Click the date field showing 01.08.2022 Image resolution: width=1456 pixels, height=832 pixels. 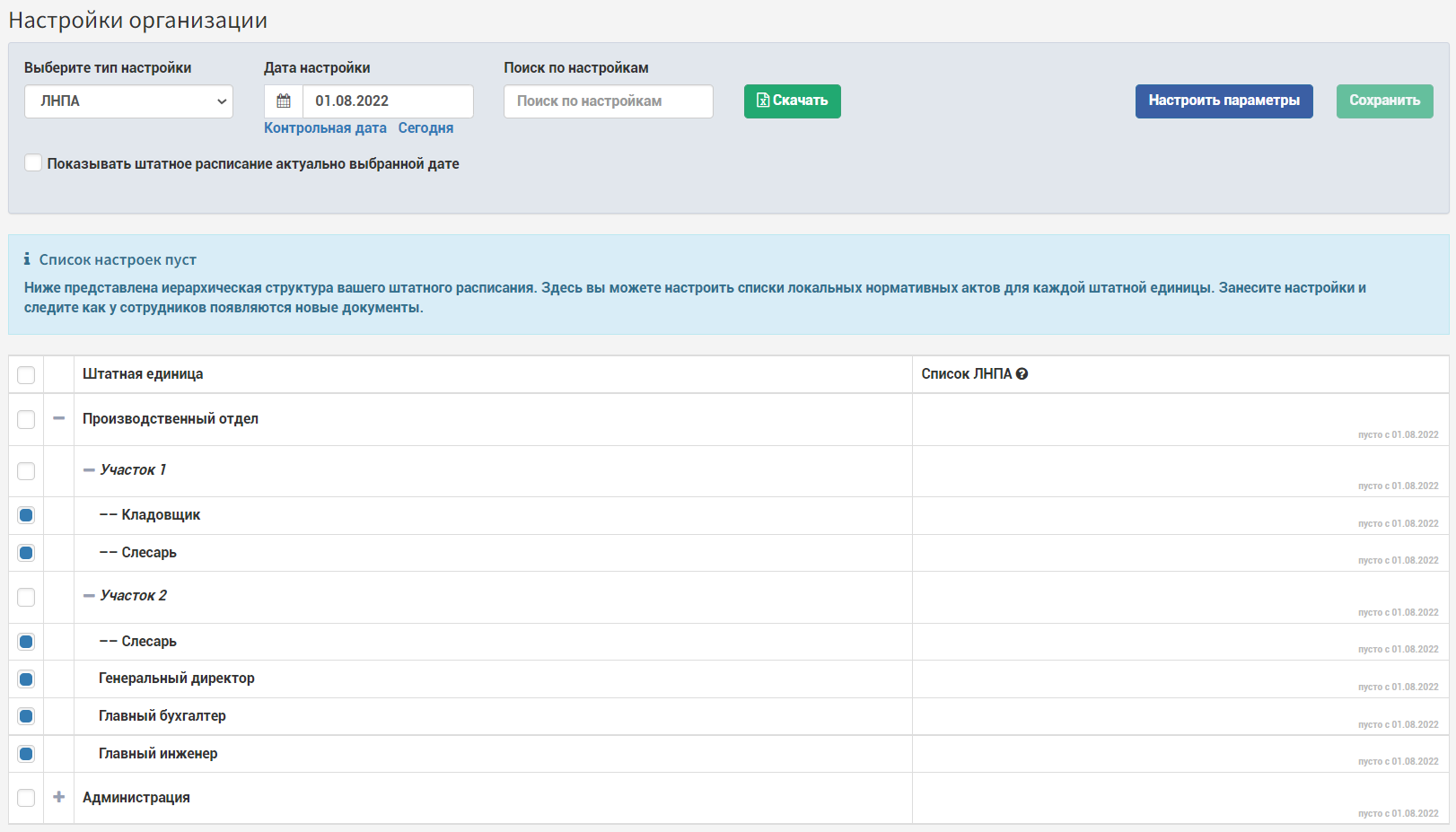(x=388, y=101)
